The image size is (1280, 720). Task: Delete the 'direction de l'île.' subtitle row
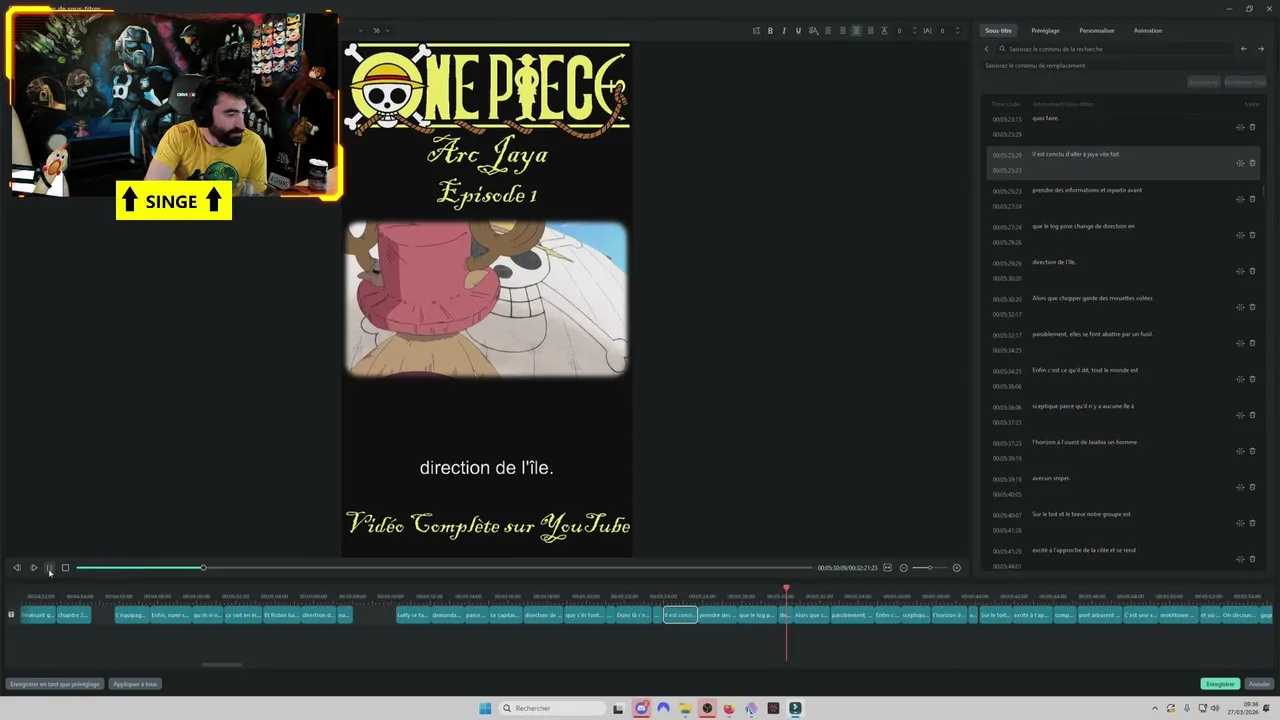1252,271
